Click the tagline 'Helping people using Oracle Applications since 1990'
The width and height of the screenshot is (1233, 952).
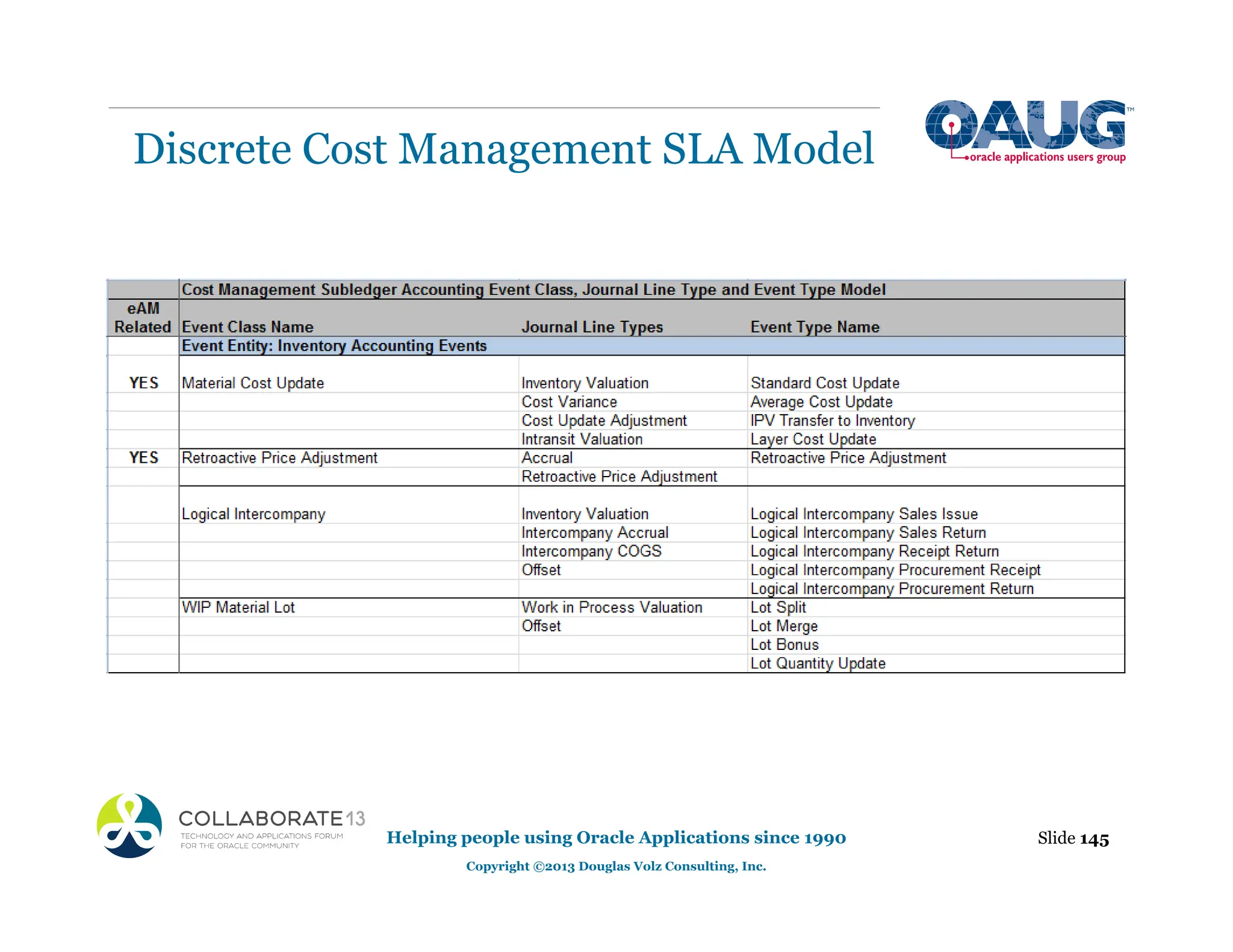(616, 837)
